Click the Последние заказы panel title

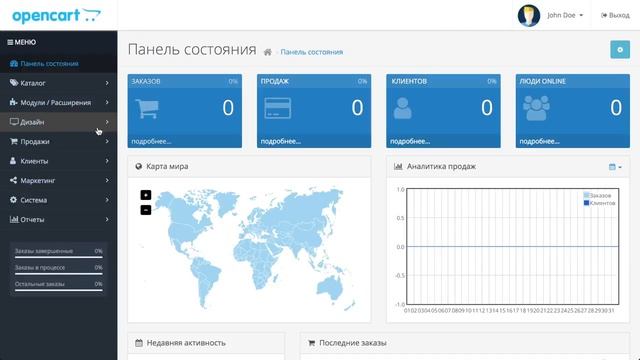click(353, 343)
